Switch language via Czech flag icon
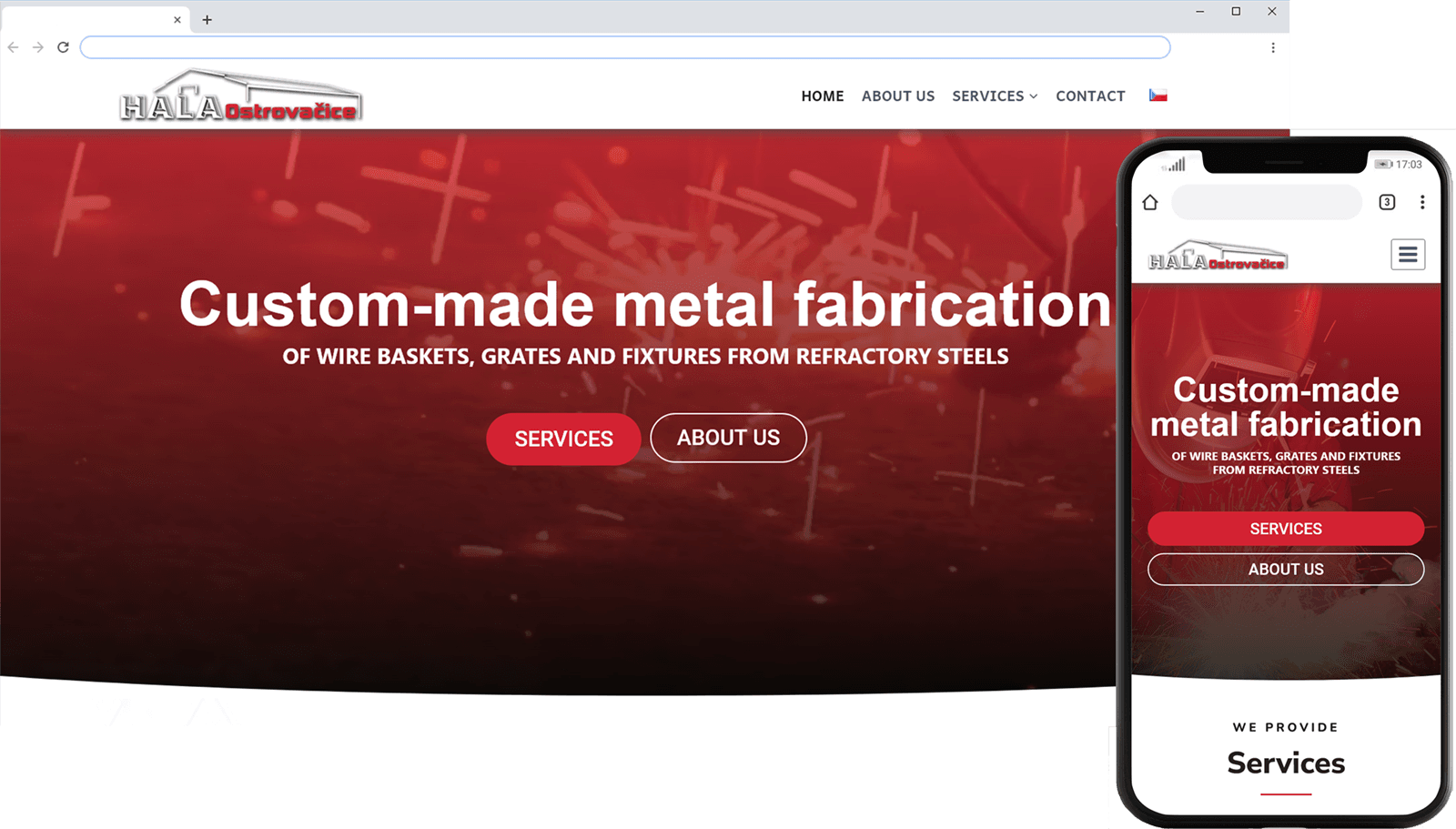The image size is (1456, 829). click(x=1158, y=96)
